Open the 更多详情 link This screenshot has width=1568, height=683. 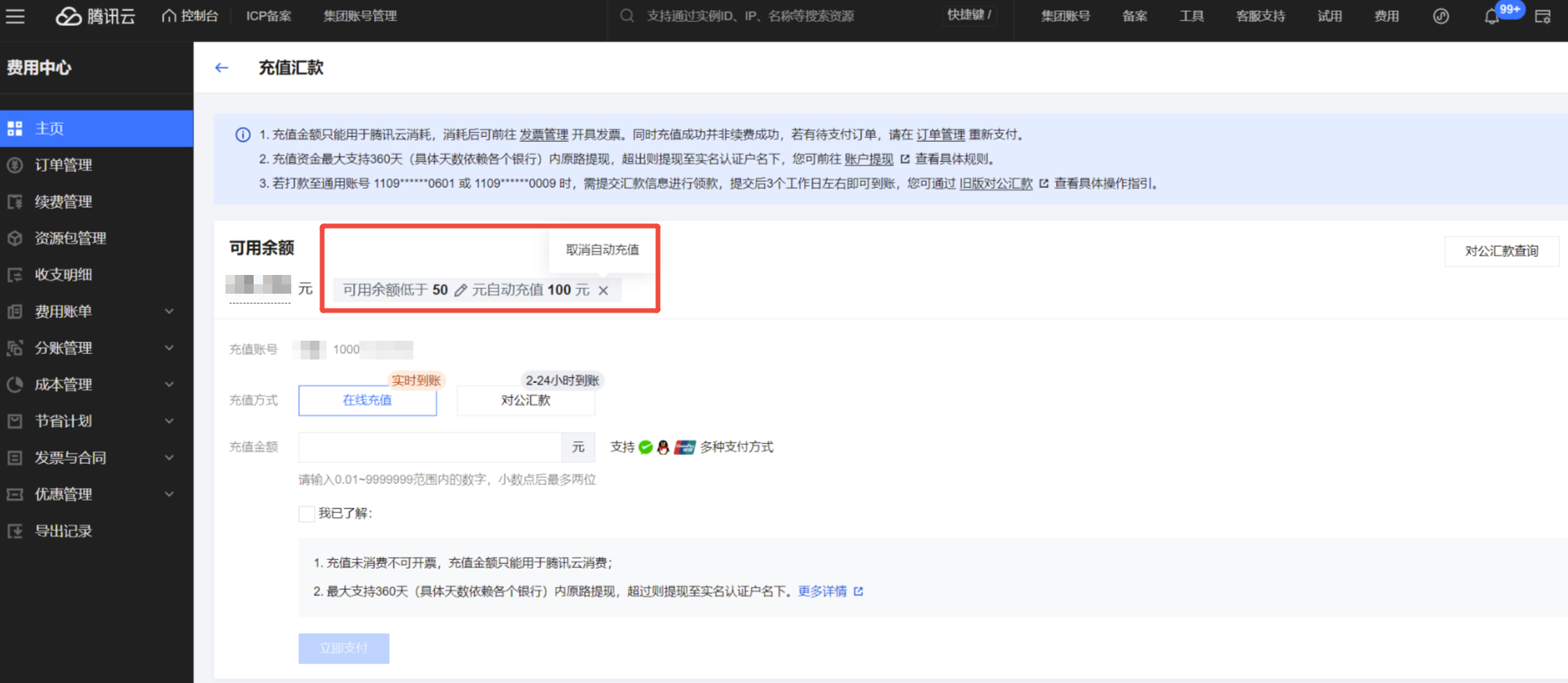click(822, 591)
